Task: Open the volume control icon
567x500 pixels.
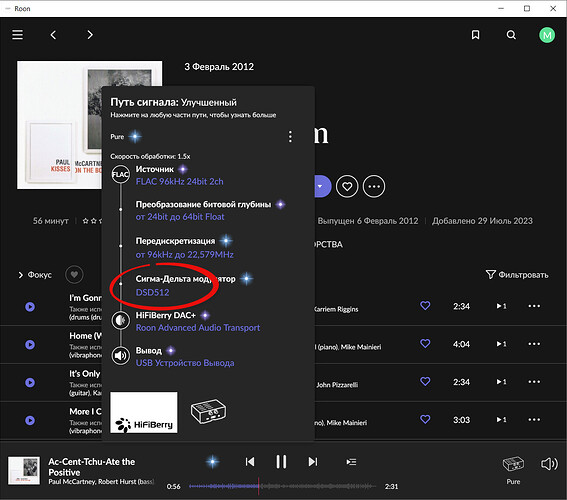Action: pos(549,464)
